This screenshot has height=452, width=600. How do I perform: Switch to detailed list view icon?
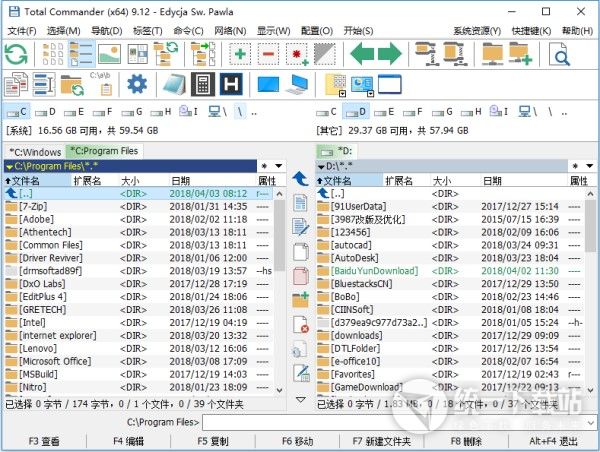(81, 54)
